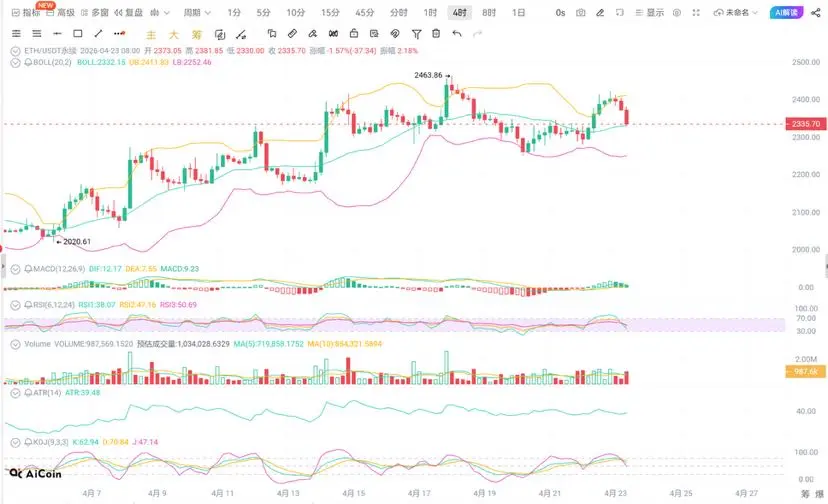Toggle the MACD alert bell
The image size is (828, 504).
tap(28, 269)
